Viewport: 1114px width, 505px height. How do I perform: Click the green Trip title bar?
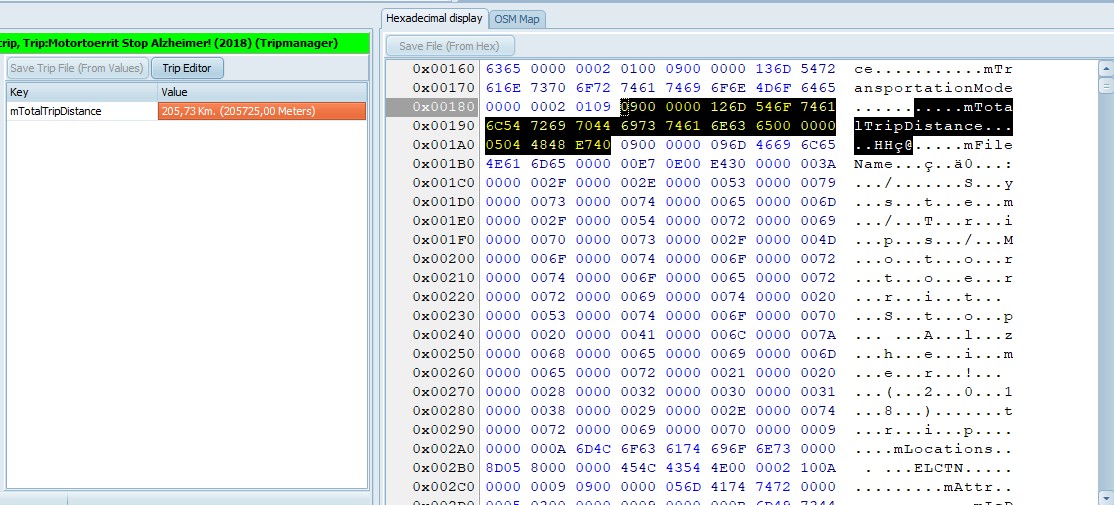(x=184, y=42)
